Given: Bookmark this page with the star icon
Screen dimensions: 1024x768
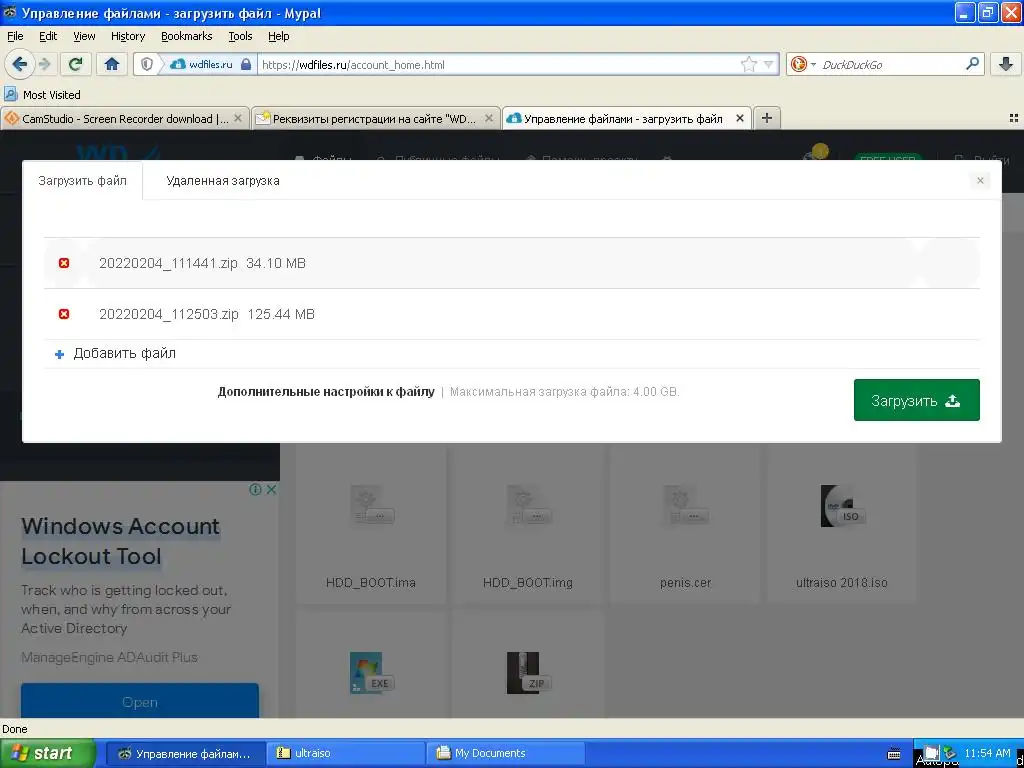Looking at the screenshot, I should click(x=748, y=64).
